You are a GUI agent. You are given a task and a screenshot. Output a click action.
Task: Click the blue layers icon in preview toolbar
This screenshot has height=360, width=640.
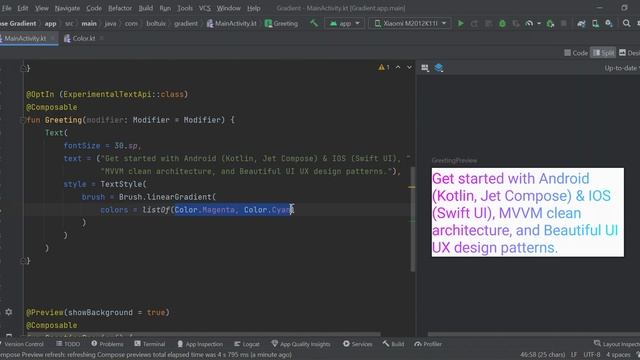coord(439,68)
